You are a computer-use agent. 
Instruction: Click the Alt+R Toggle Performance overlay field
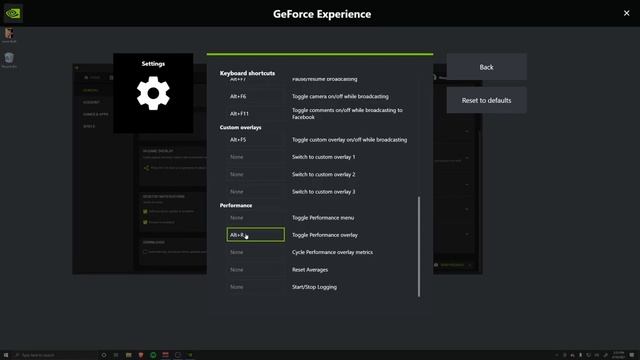pyautogui.click(x=256, y=235)
